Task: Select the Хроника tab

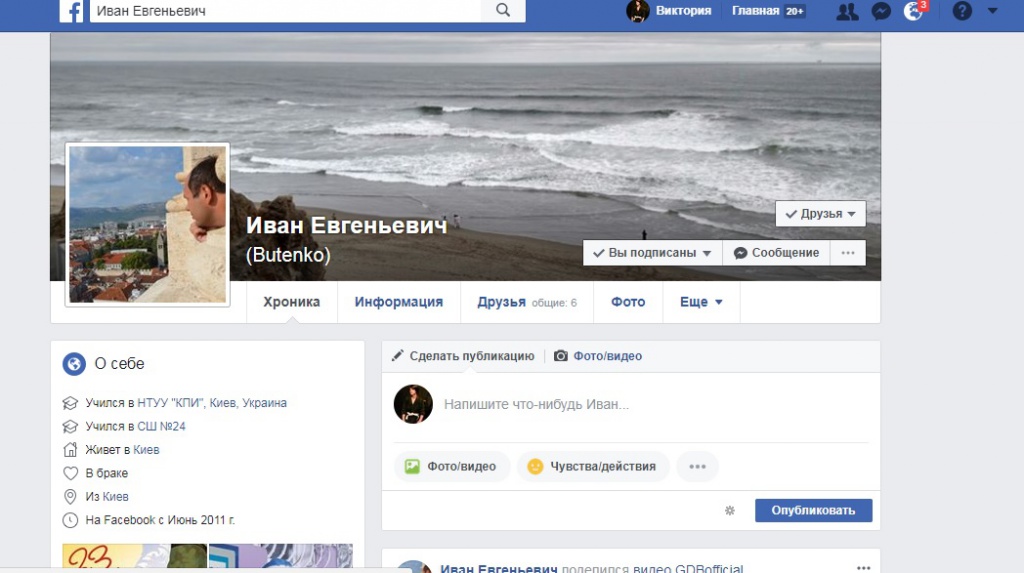Action: 291,302
